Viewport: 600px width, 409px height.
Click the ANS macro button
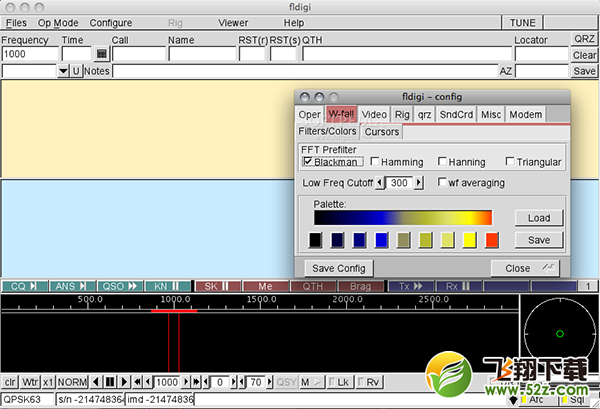click(x=72, y=286)
